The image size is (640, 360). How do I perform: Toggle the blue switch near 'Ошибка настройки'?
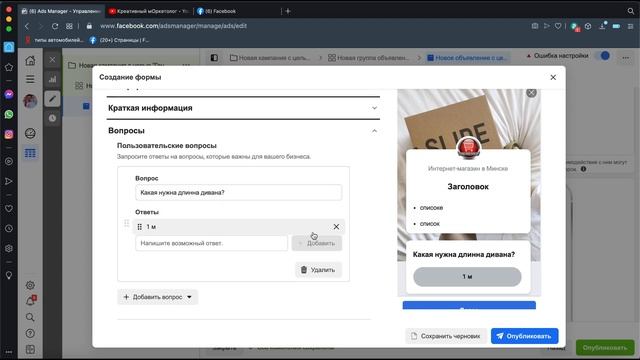[x=602, y=56]
